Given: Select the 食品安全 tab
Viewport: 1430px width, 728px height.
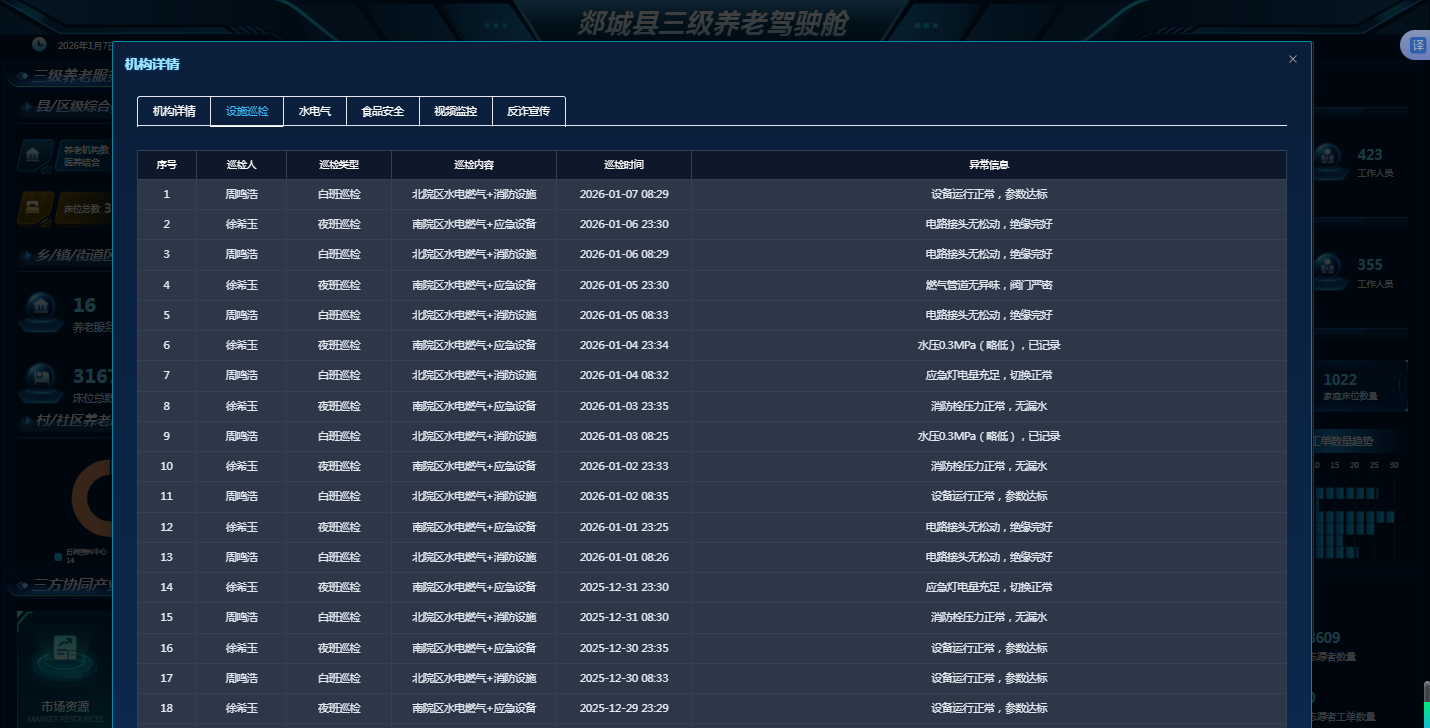Looking at the screenshot, I should (x=383, y=111).
